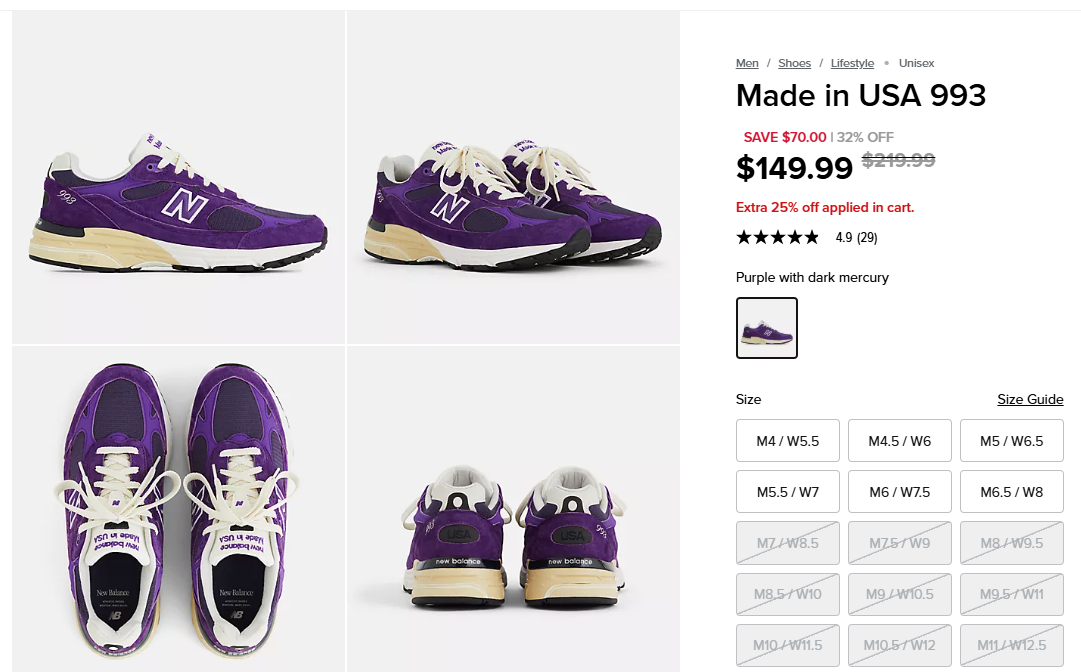Image resolution: width=1081 pixels, height=672 pixels.
Task: Pick size M5 / W6.5
Action: [1012, 441]
